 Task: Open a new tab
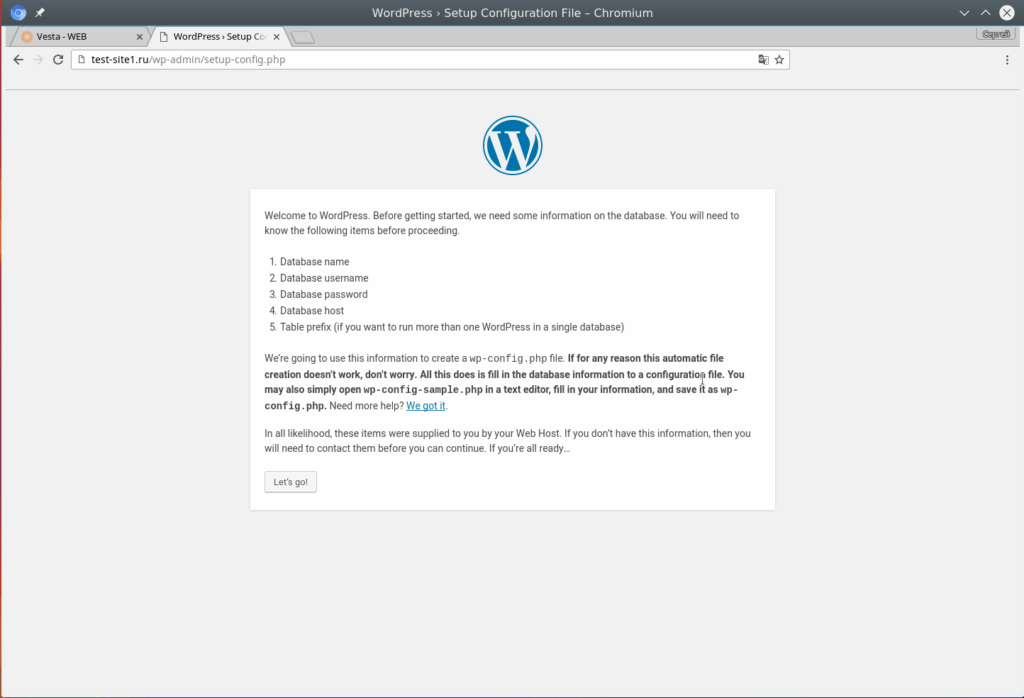tap(302, 37)
